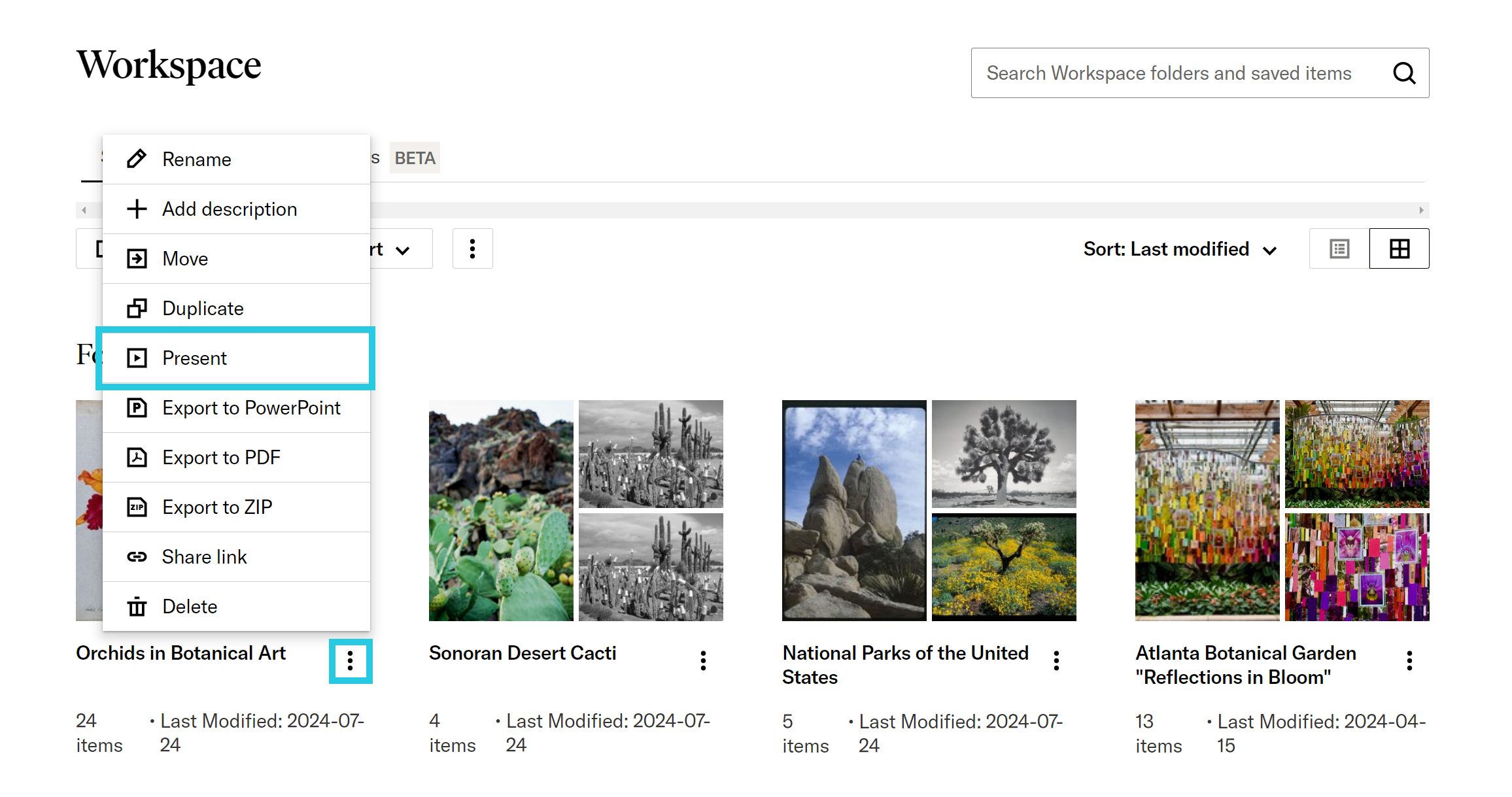Open the National Parks of the United States folder
The width and height of the screenshot is (1512, 797).
pos(905,665)
